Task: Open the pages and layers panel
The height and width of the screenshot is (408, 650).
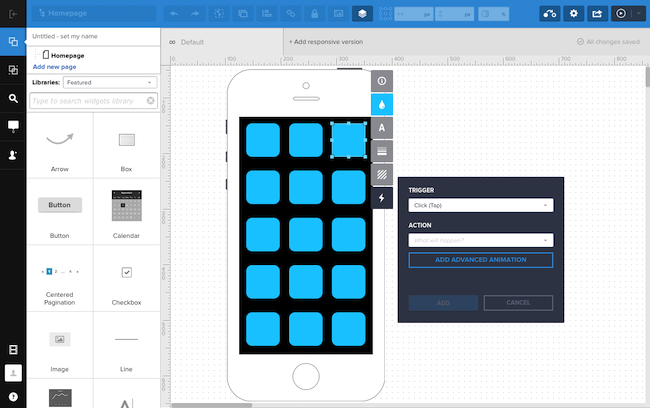Action: click(13, 41)
